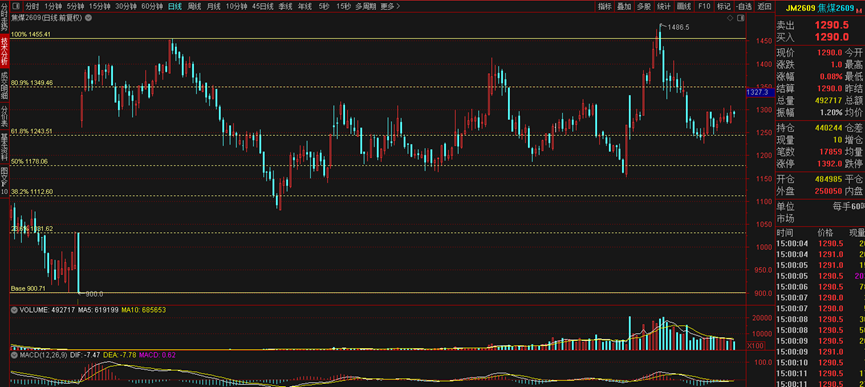The height and width of the screenshot is (387, 865).
Task: Click the 返回 back button
Action: 764,7
